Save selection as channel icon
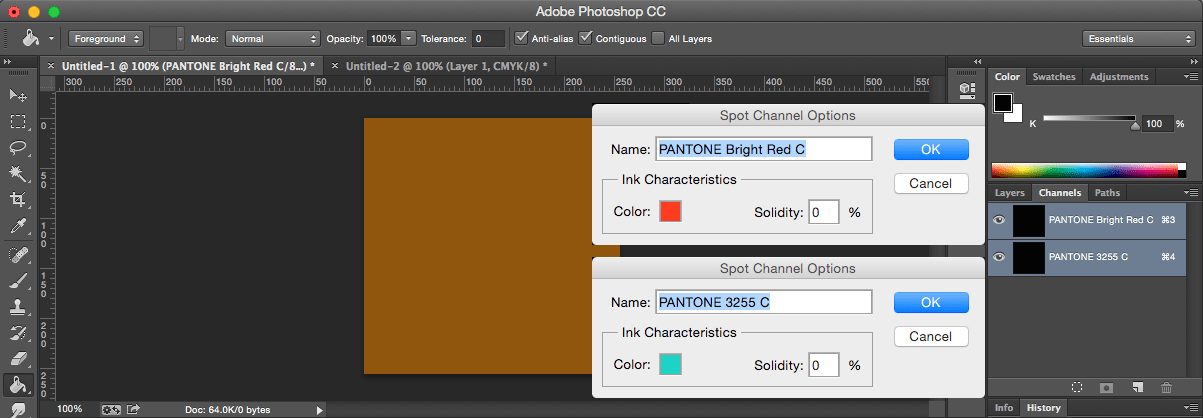The height and width of the screenshot is (418, 1203). [x=1107, y=386]
